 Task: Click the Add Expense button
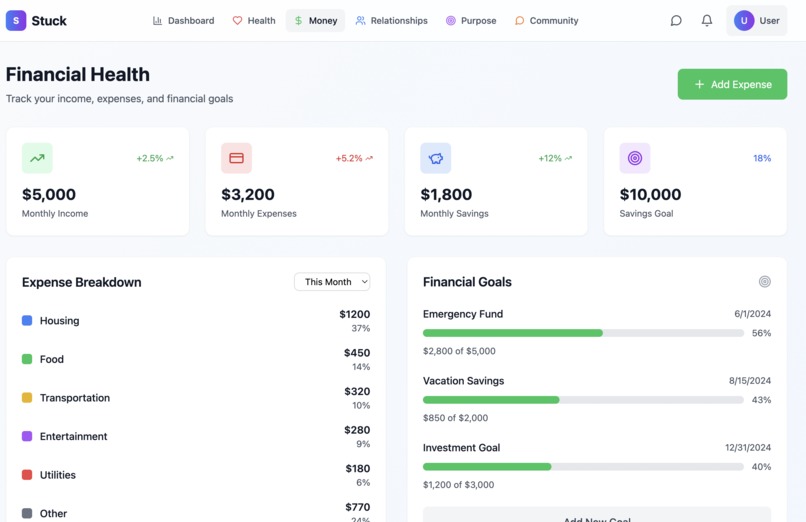732,84
